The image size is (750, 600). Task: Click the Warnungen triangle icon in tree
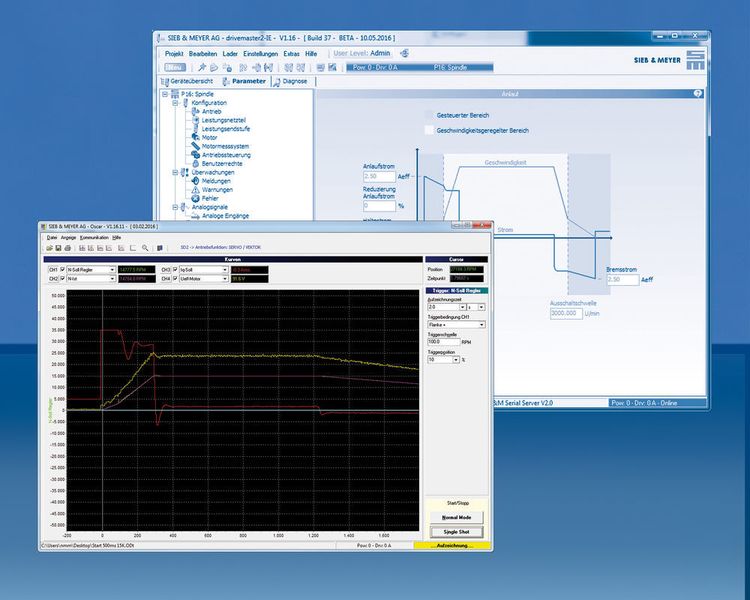point(195,189)
